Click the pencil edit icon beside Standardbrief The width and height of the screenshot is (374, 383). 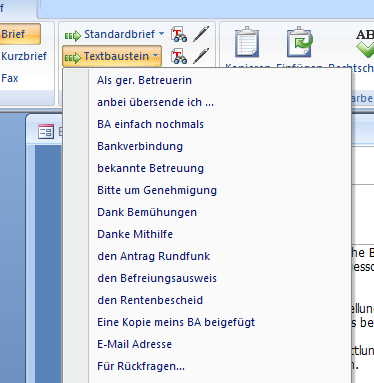[201, 34]
